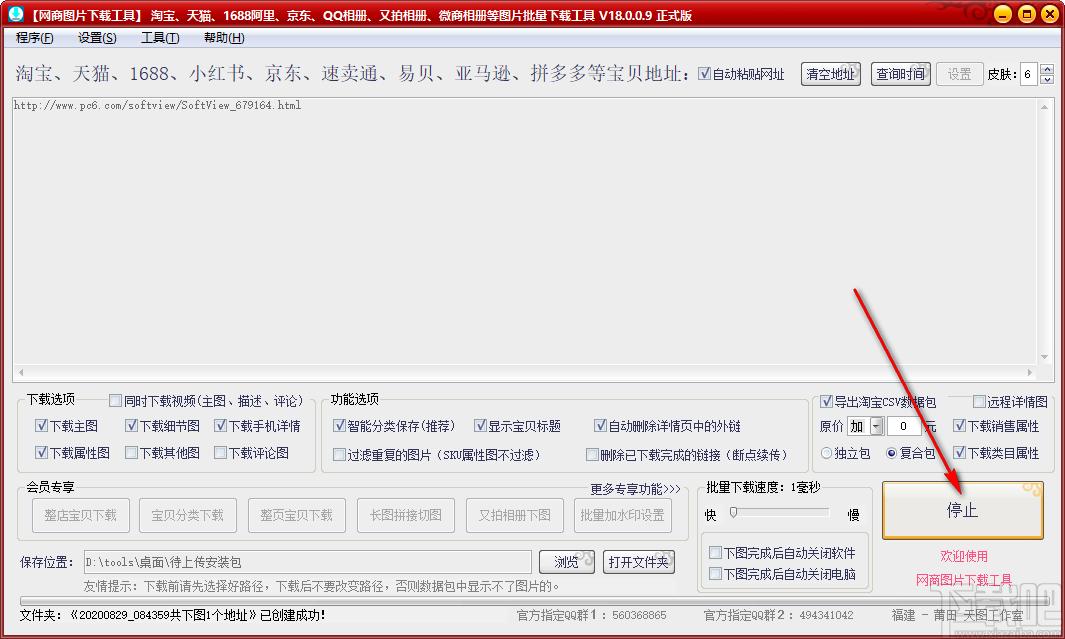Viewport: 1065px width, 639px height.
Task: Click the 文件夹 created-successfully status text
Action: [x=173, y=615]
